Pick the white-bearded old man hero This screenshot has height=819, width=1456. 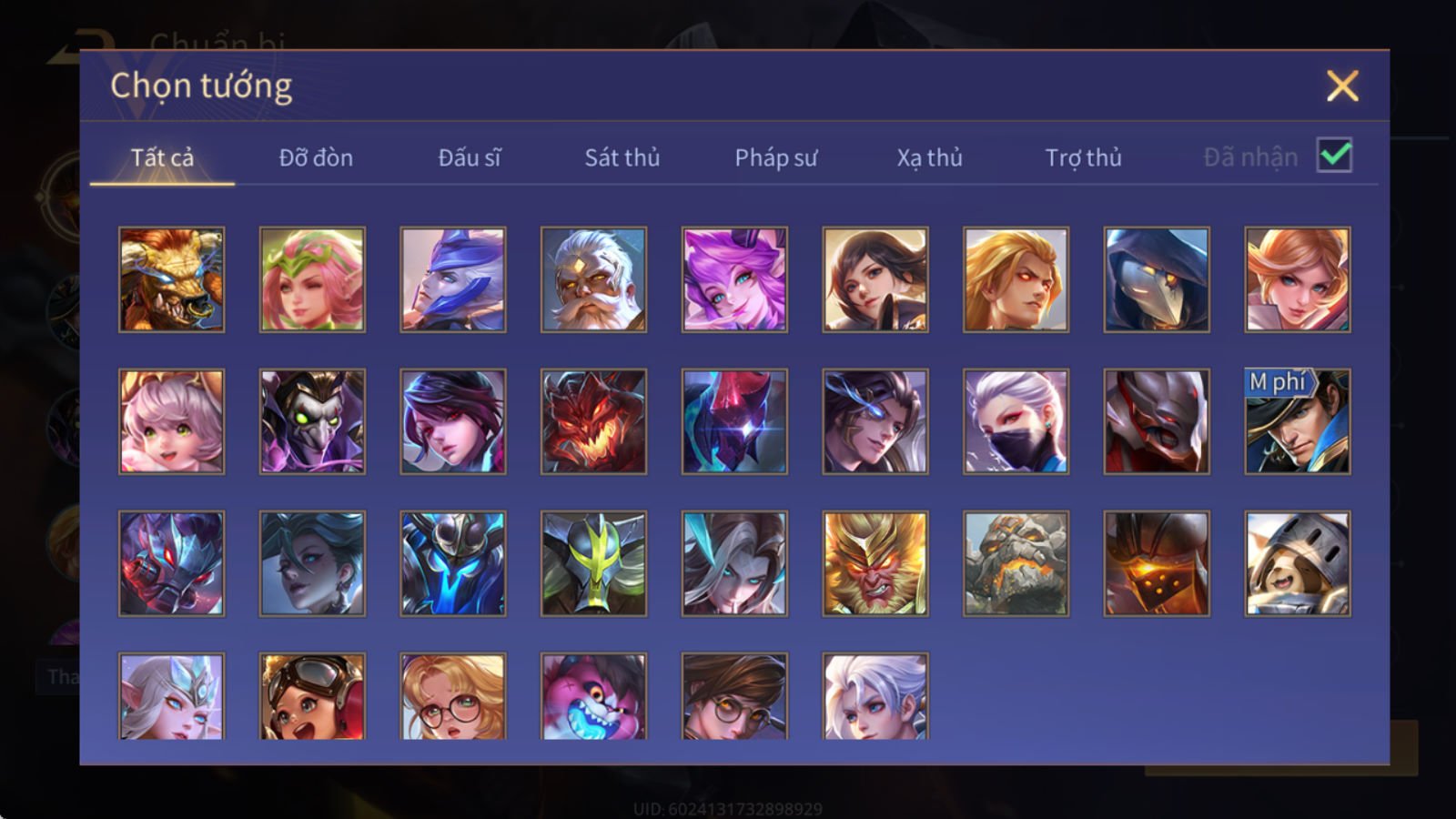click(593, 279)
